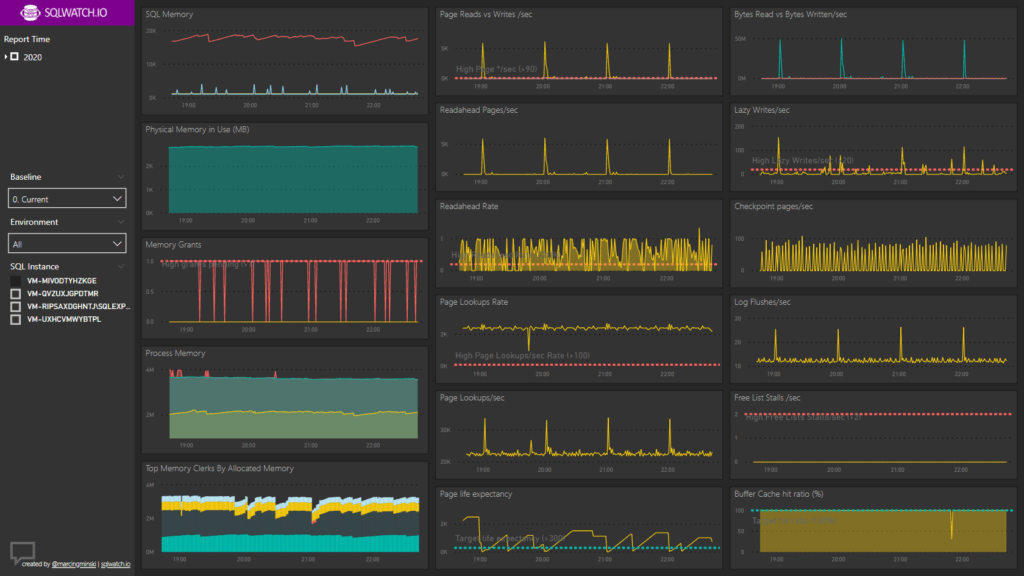The image size is (1024, 576).
Task: Click Top Memory Clerks By Allocated Memory title
Action: pyautogui.click(x=219, y=468)
